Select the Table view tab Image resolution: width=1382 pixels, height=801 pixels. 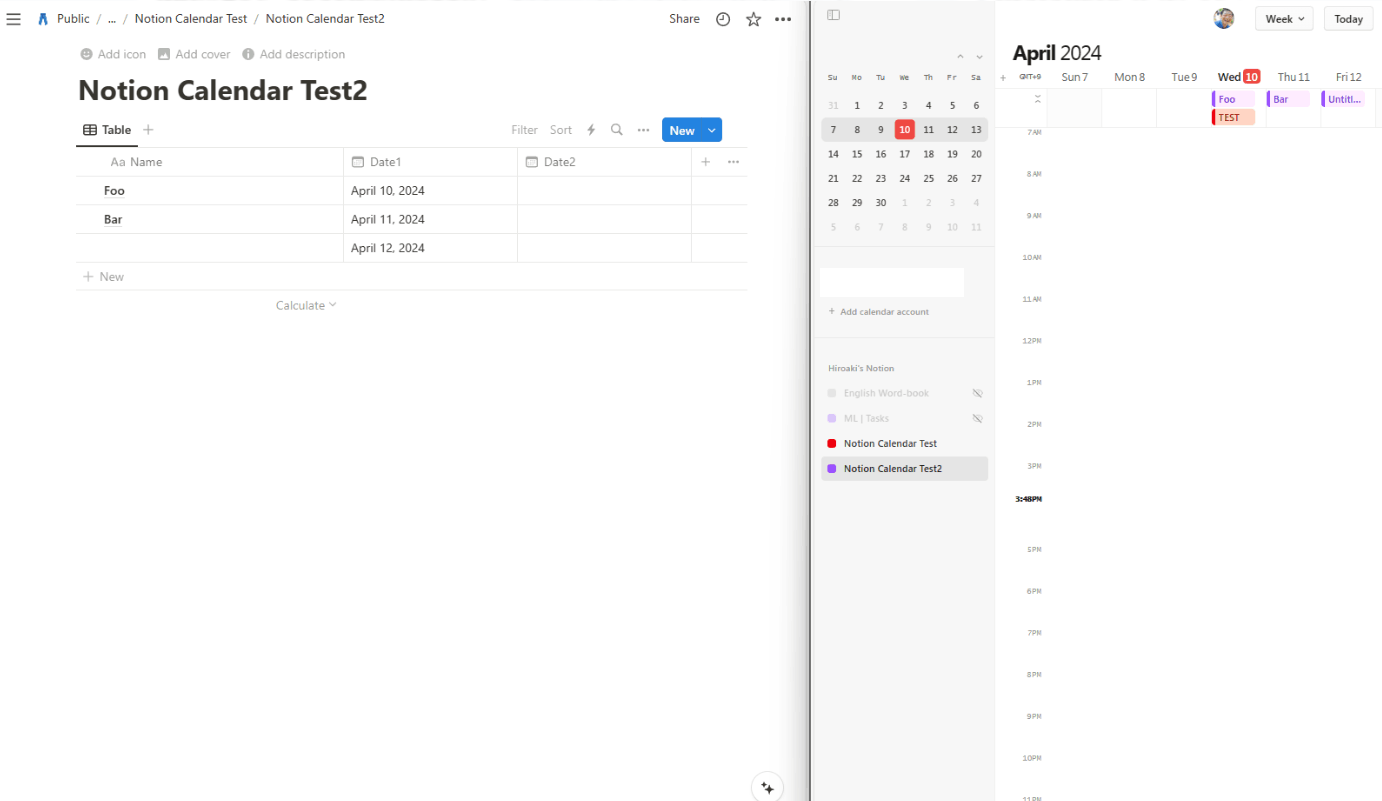click(x=107, y=130)
